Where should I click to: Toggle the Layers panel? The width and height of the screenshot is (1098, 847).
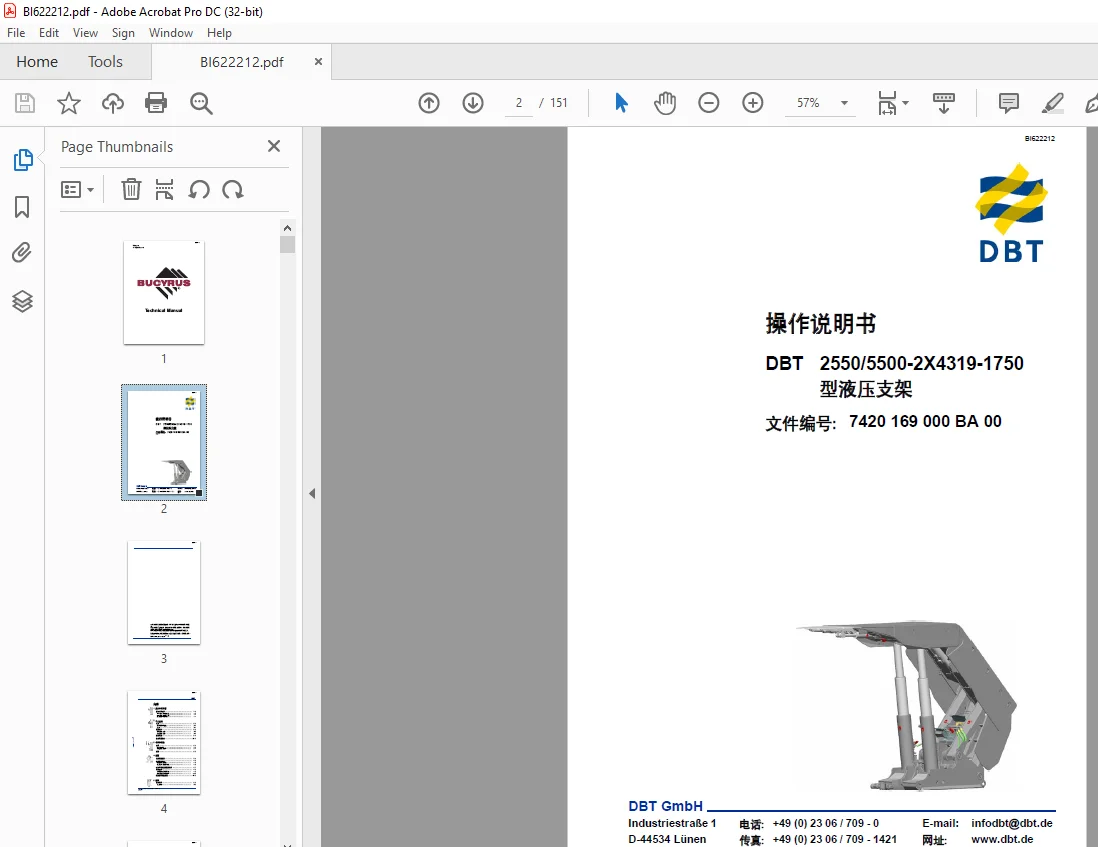click(22, 301)
